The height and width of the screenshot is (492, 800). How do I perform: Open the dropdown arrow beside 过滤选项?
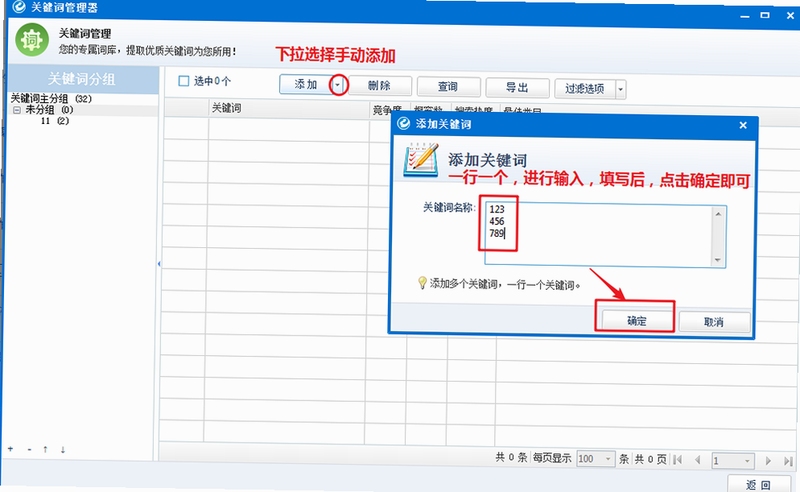click(620, 89)
